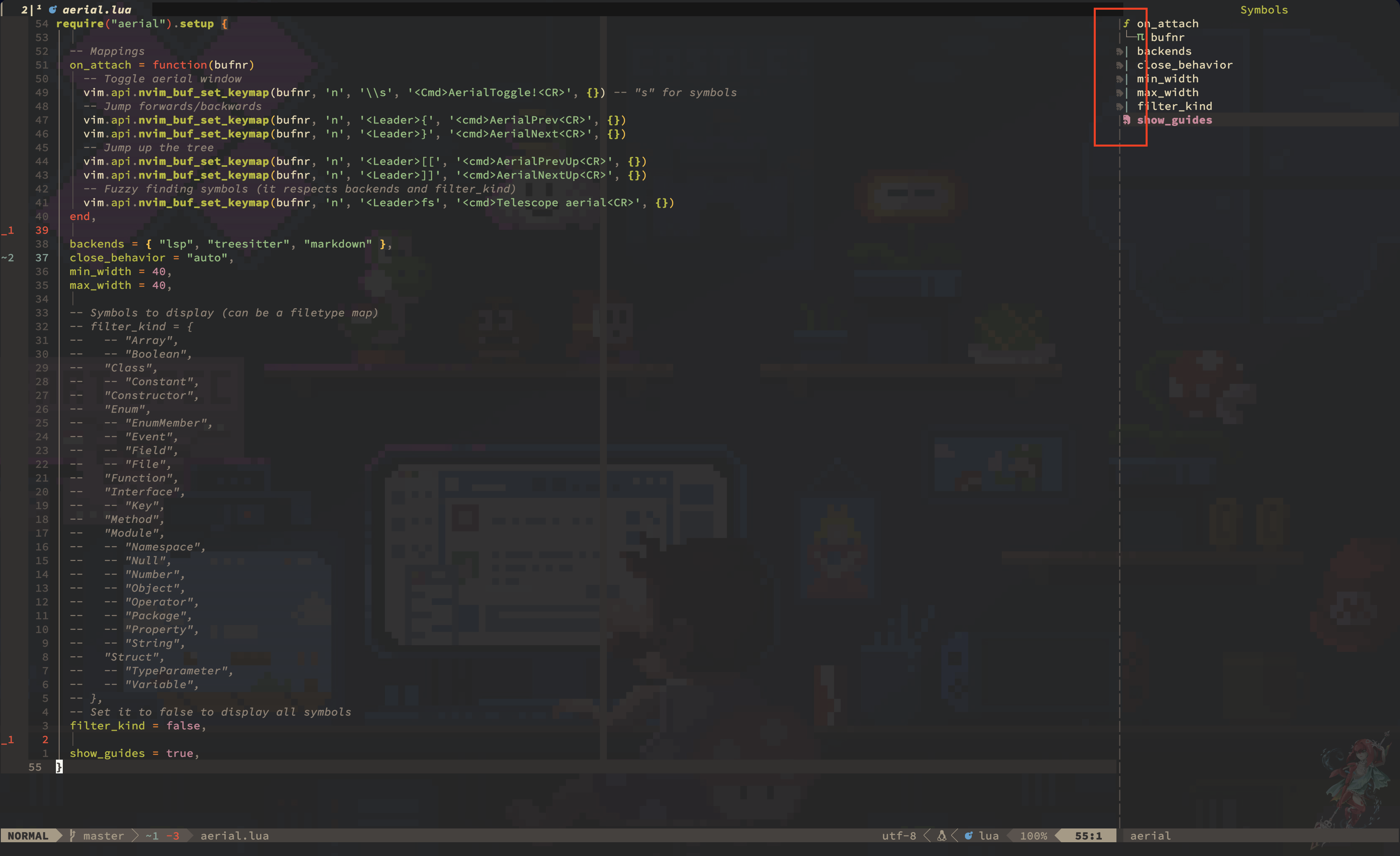Image resolution: width=1400 pixels, height=856 pixels.
Task: Select min_width in the Symbols sidebar
Action: pyautogui.click(x=1167, y=79)
